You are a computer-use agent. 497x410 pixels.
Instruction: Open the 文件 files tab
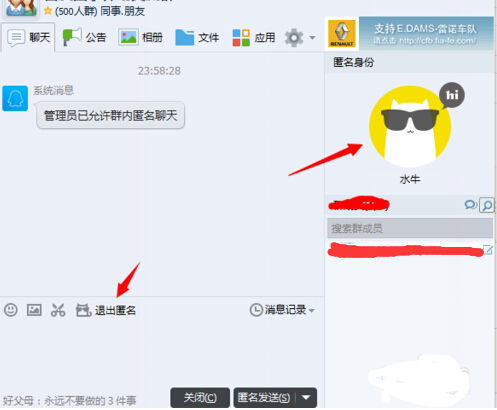pos(197,37)
